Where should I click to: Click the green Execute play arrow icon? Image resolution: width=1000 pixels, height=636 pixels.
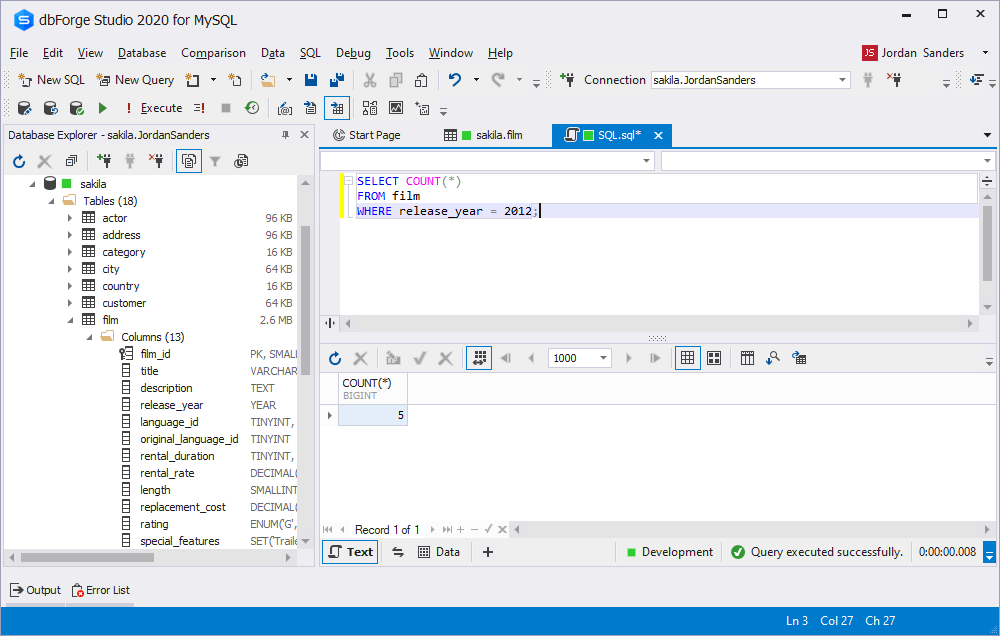pyautogui.click(x=102, y=108)
